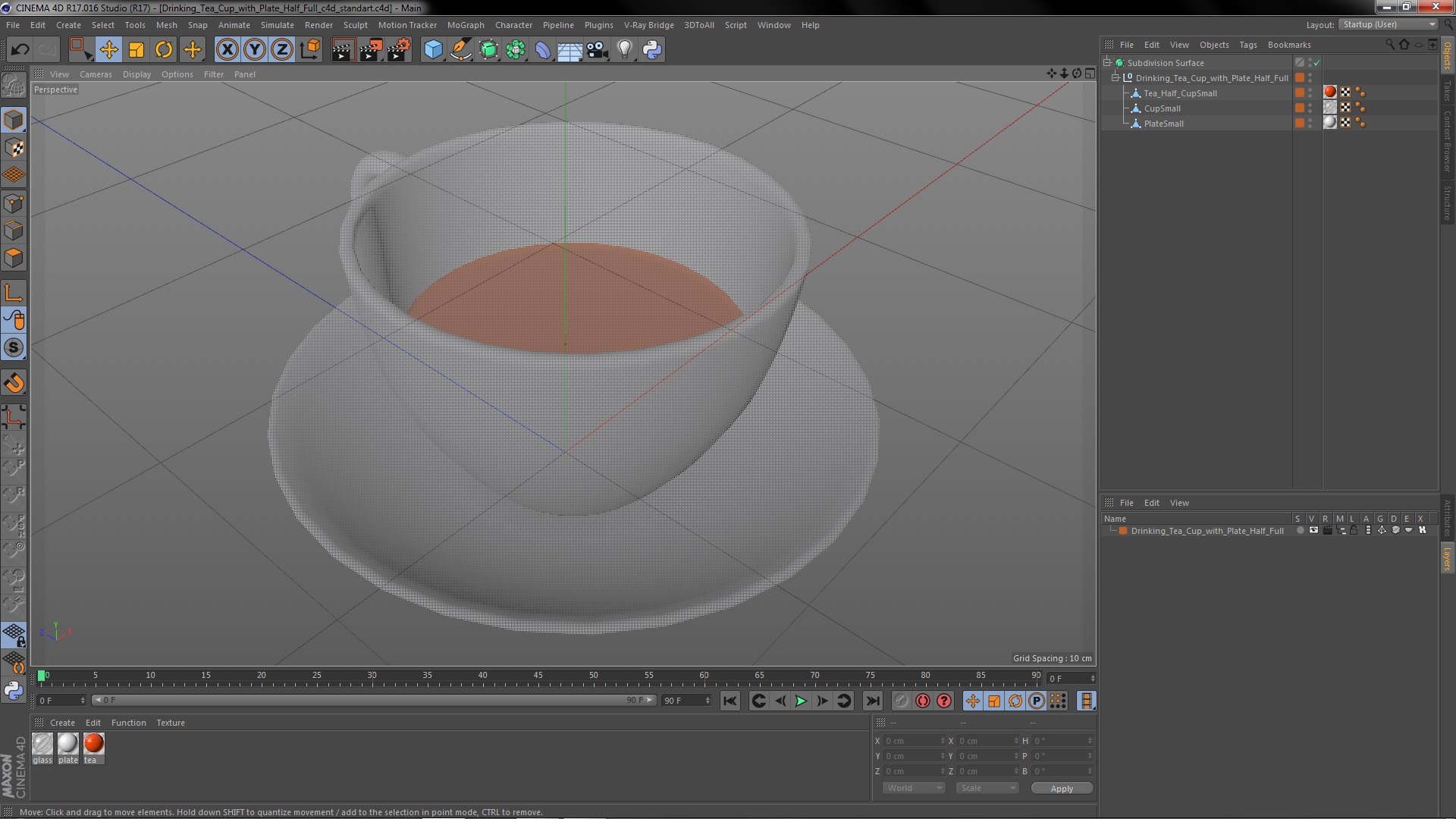Add a Cube primitive object
1456x819 pixels.
coord(433,50)
